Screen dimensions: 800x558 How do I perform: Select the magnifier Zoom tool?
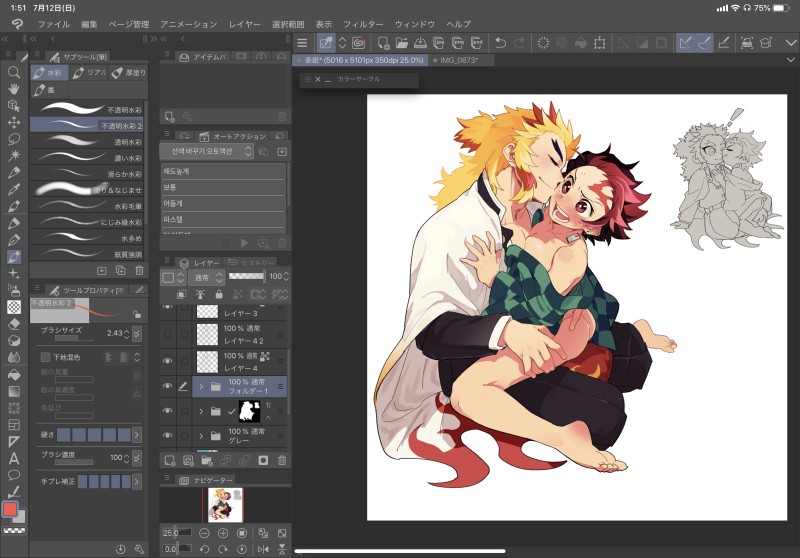pyautogui.click(x=14, y=72)
